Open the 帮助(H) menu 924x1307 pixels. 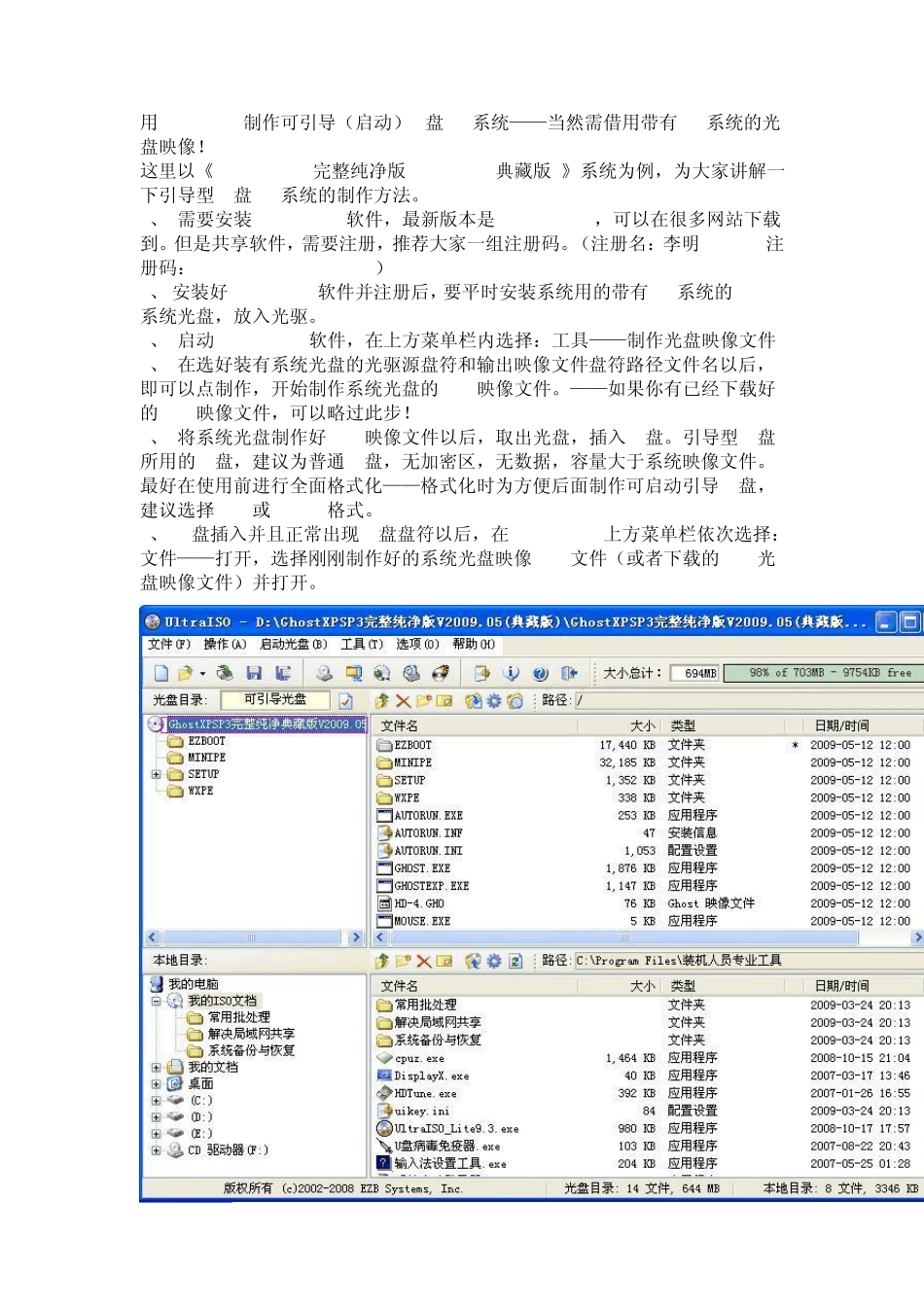coord(474,644)
